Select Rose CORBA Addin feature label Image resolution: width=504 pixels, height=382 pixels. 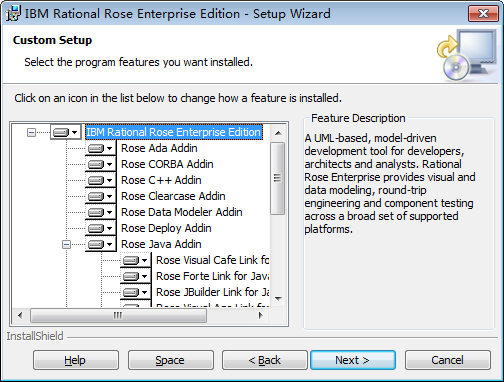[x=167, y=164]
